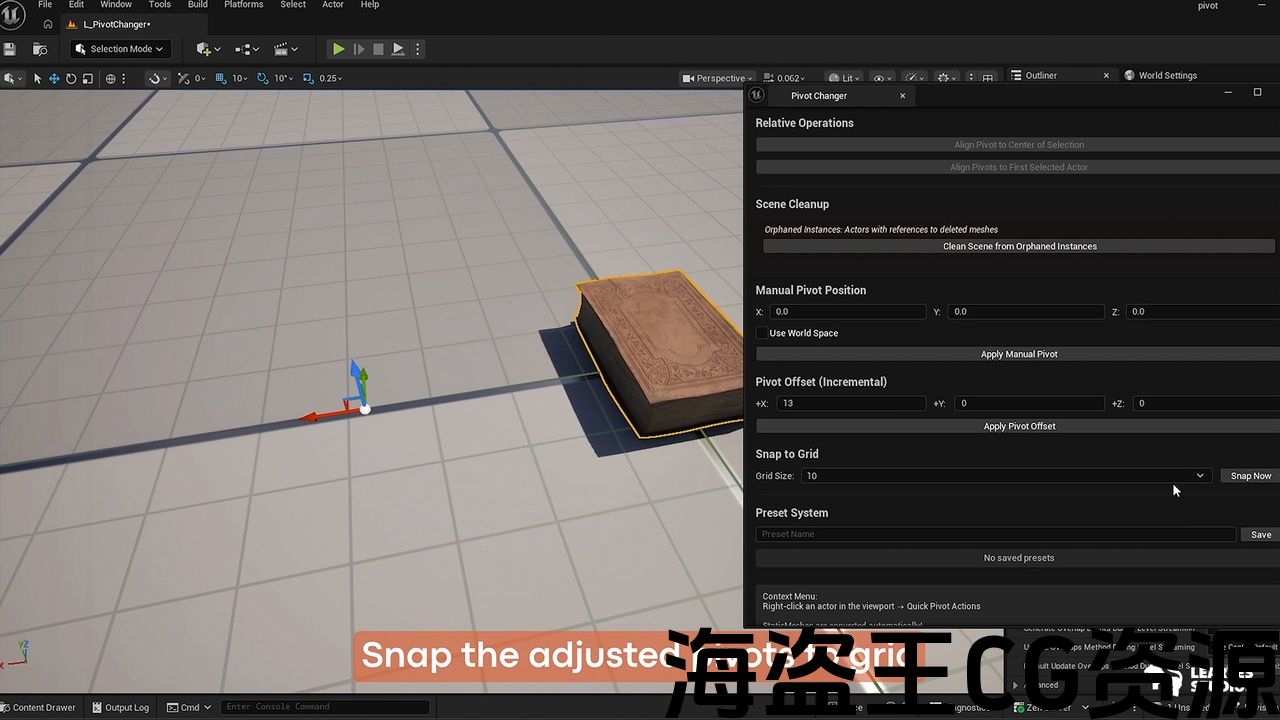Viewport: 1280px width, 720px height.
Task: Open the quick add to project menu
Action: tap(208, 49)
